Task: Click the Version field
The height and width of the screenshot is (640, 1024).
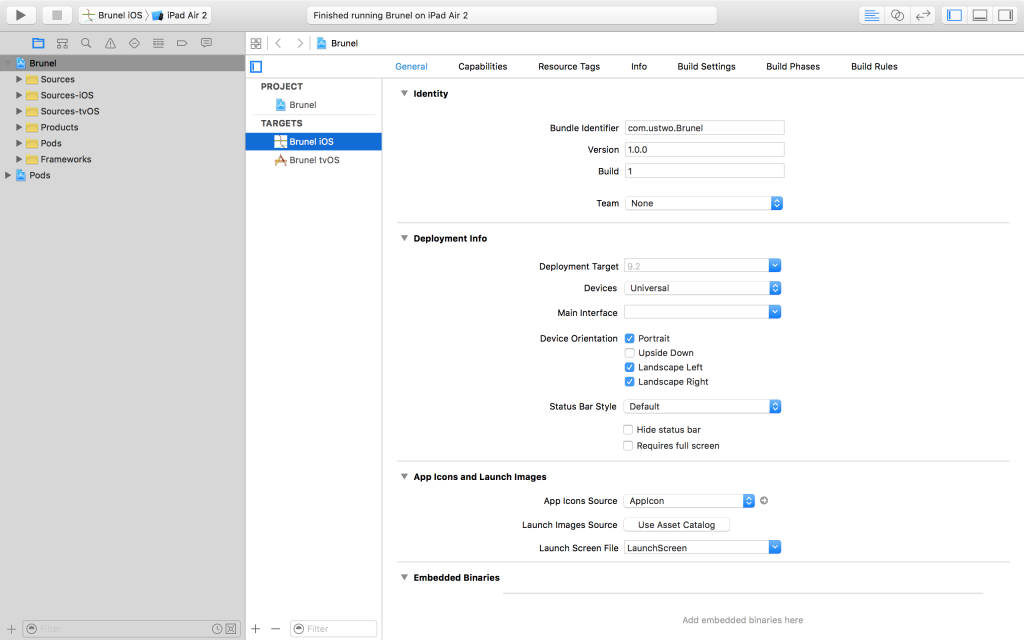Action: (x=705, y=150)
